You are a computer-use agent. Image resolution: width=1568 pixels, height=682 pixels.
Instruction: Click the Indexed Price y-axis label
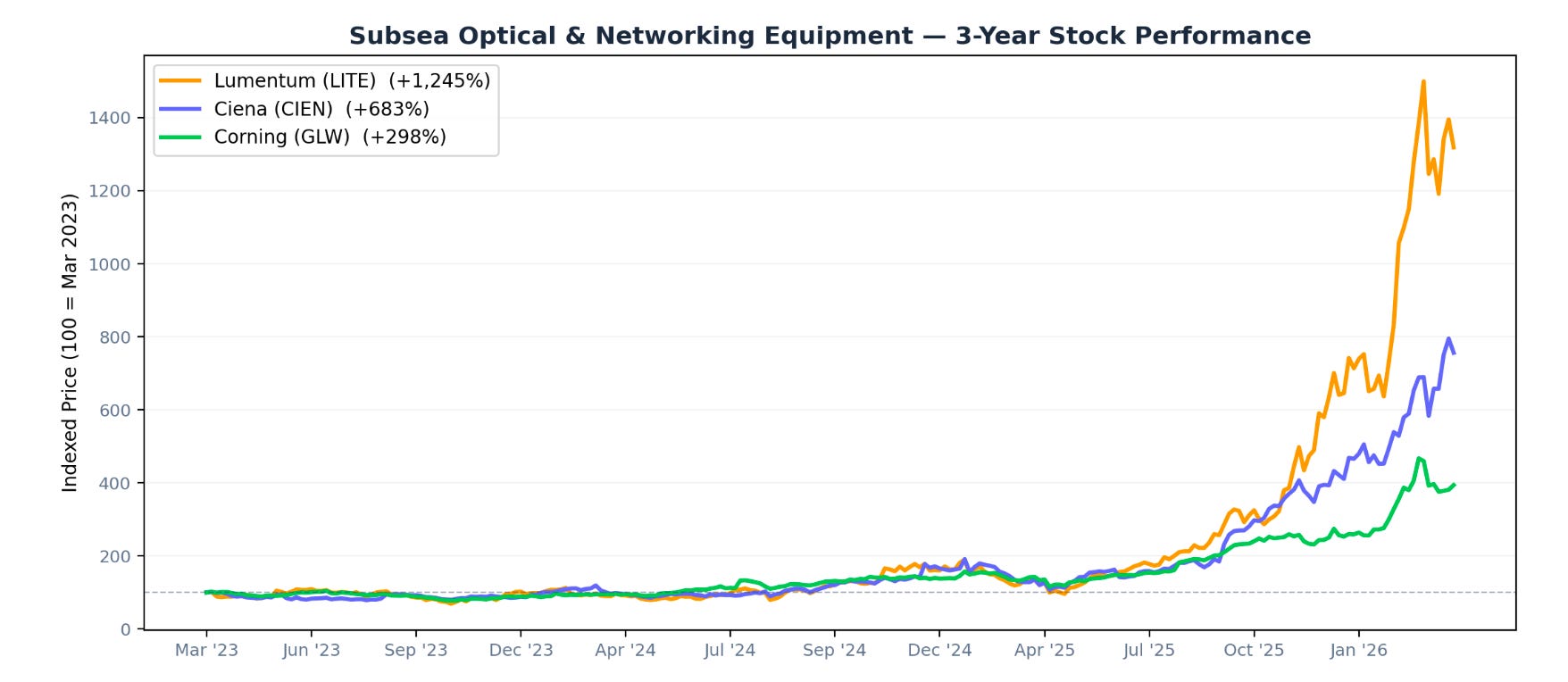click(70, 343)
